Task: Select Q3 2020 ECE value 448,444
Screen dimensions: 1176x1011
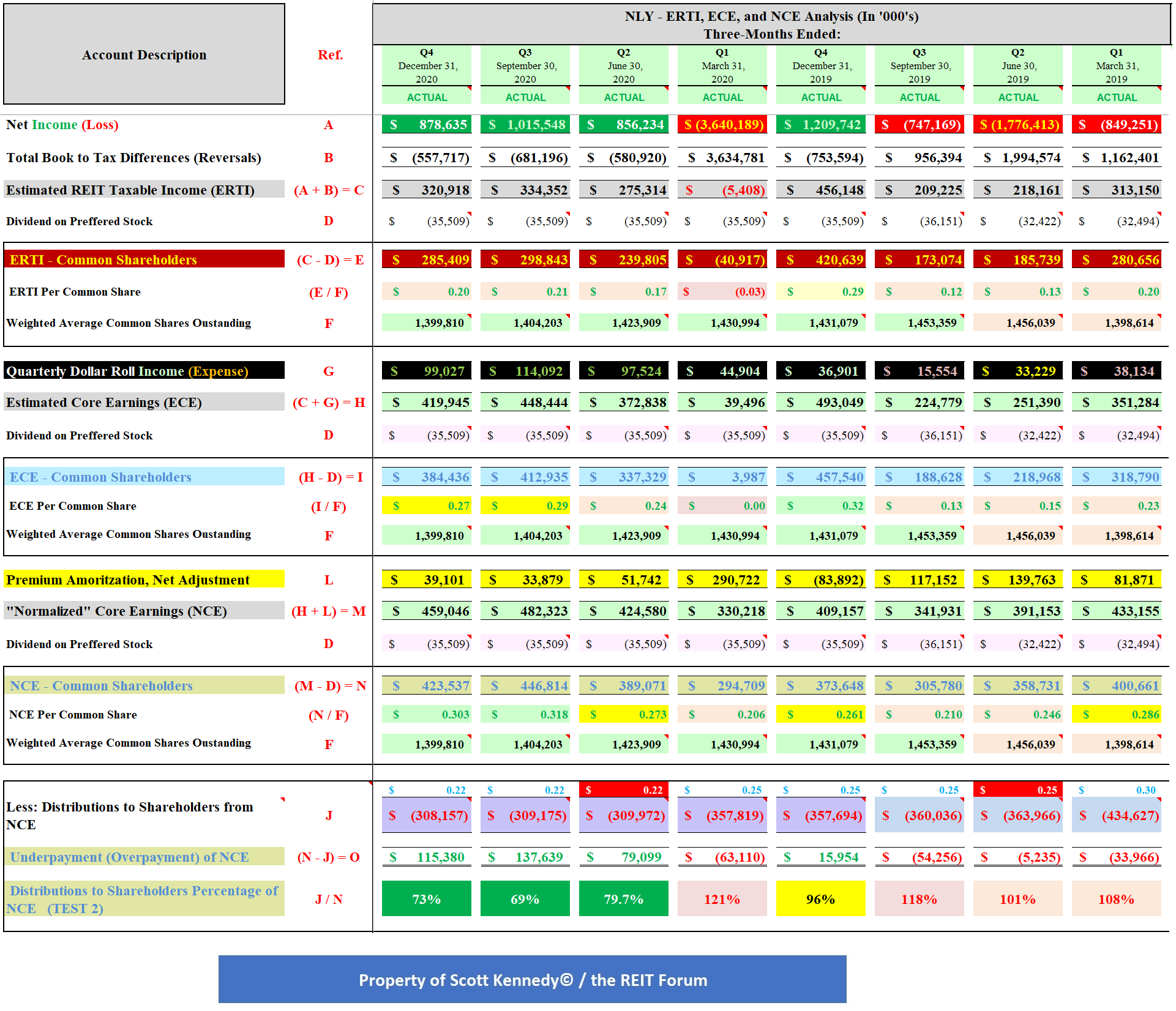Action: tap(525, 403)
